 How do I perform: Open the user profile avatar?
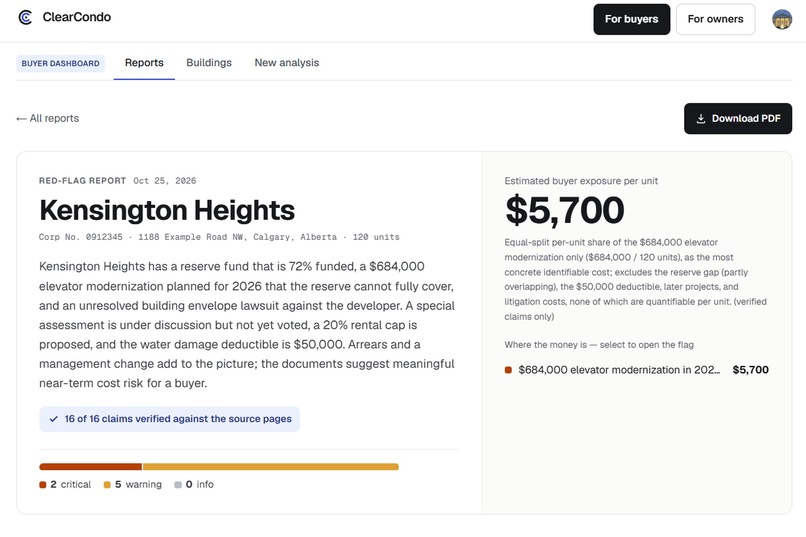tap(782, 20)
